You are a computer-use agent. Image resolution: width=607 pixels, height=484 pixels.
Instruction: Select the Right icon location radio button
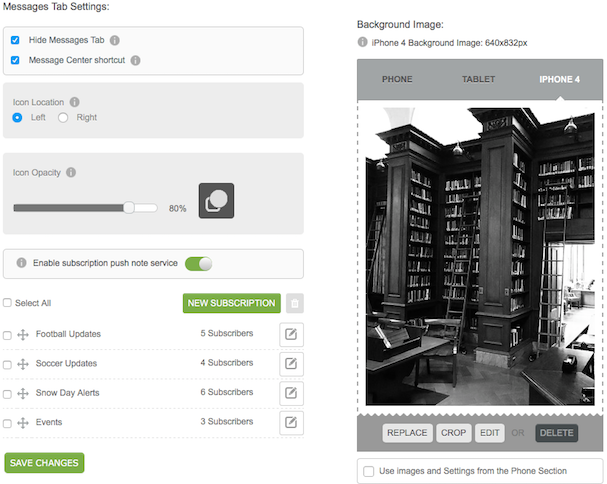63,118
